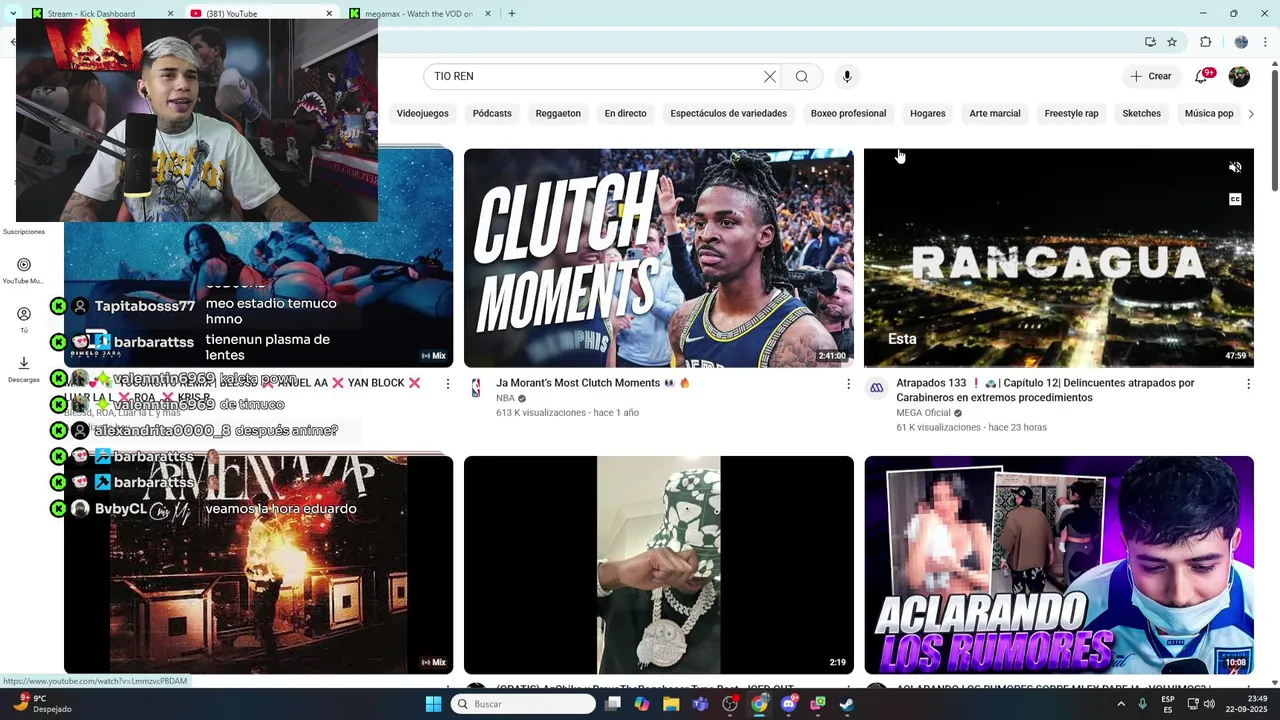Toggle closed captions on RANCAGUA preview
Screen dimensions: 1280x720
(1235, 199)
